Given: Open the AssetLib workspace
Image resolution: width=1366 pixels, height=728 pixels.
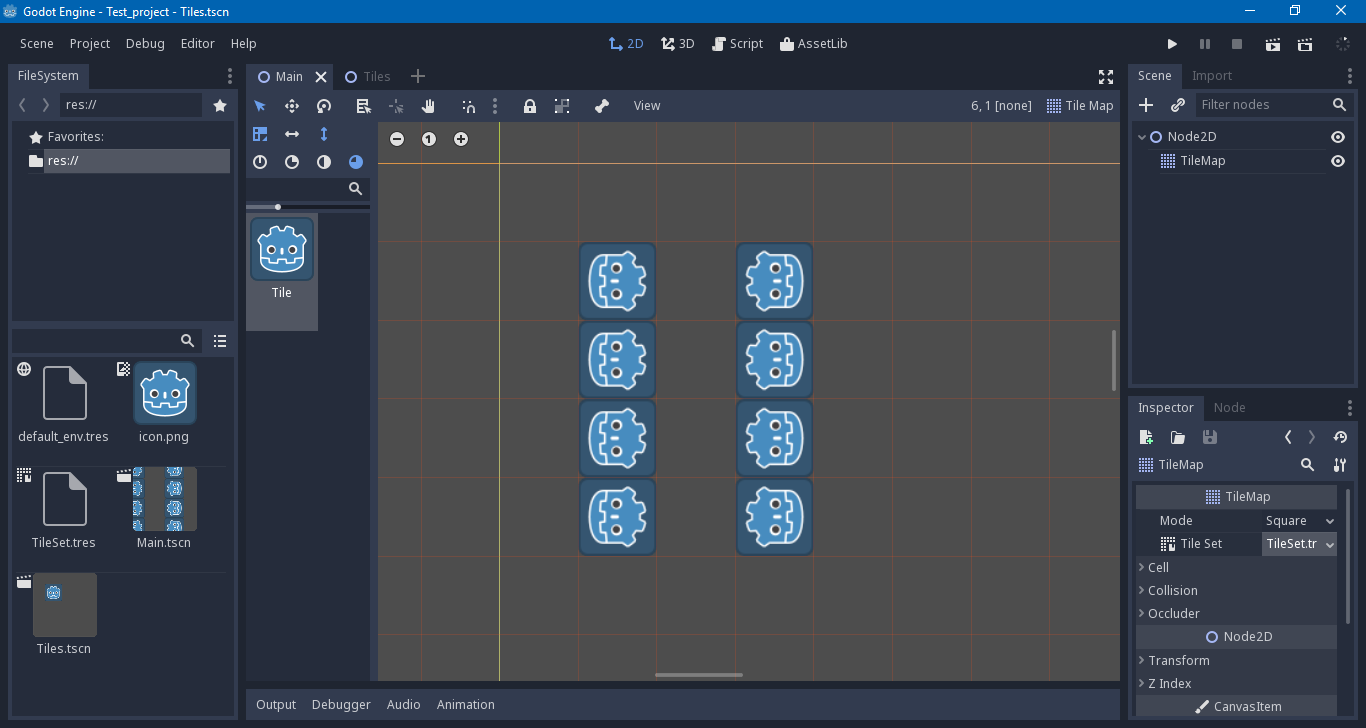Looking at the screenshot, I should click(813, 44).
